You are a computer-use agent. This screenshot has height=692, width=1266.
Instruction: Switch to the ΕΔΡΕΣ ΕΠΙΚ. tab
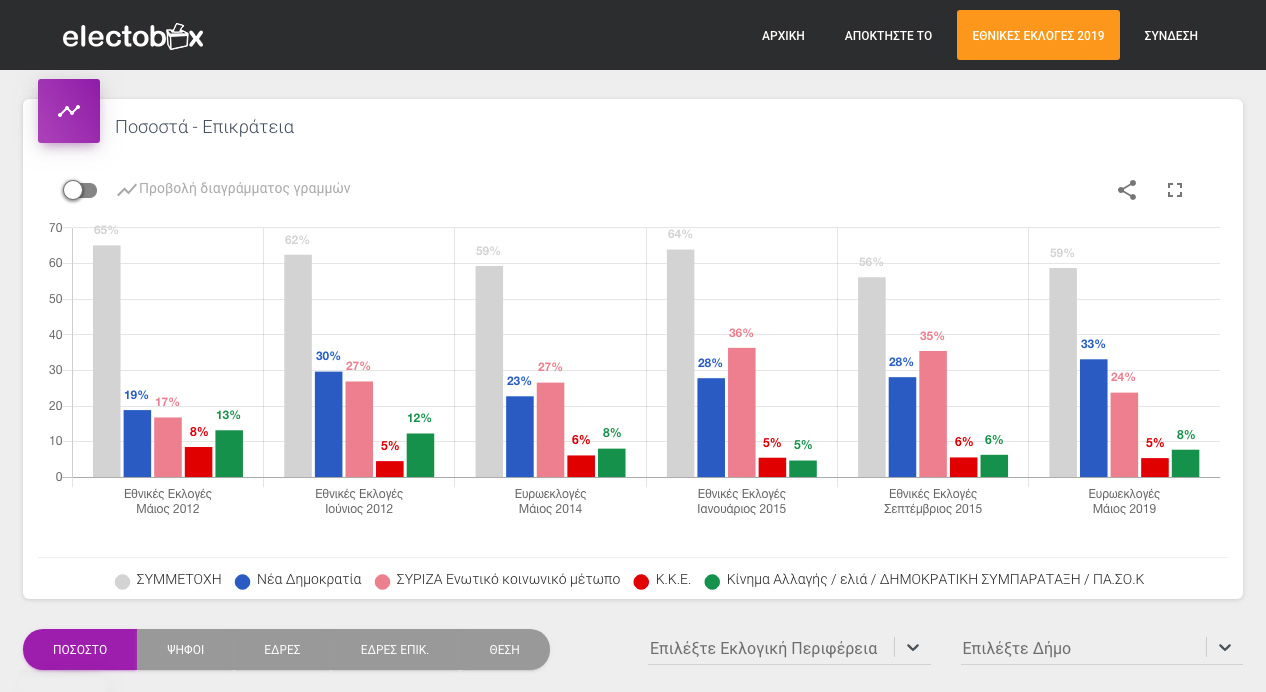coord(395,649)
